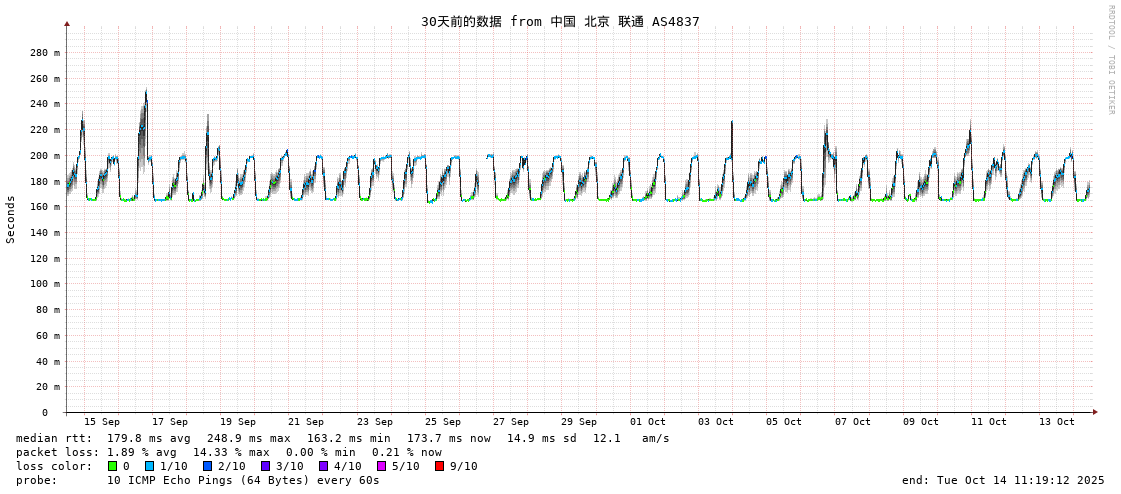Click the 160 m y-axis label
The height and width of the screenshot is (494, 1121).
pos(44,207)
